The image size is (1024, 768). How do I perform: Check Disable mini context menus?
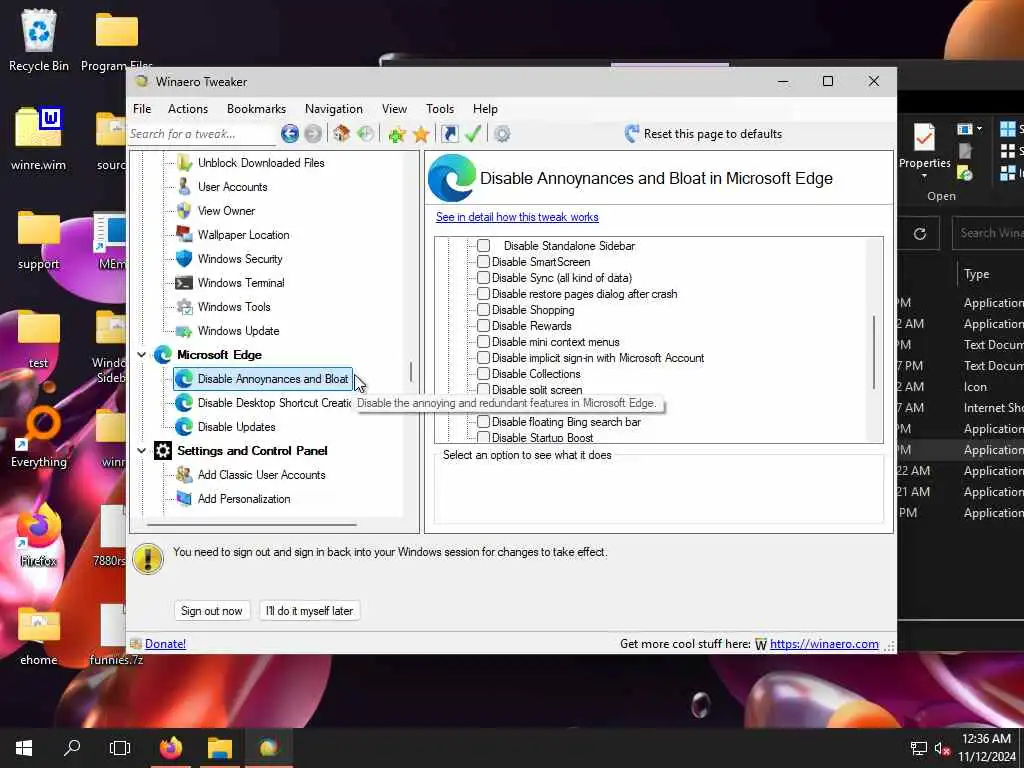pos(483,342)
